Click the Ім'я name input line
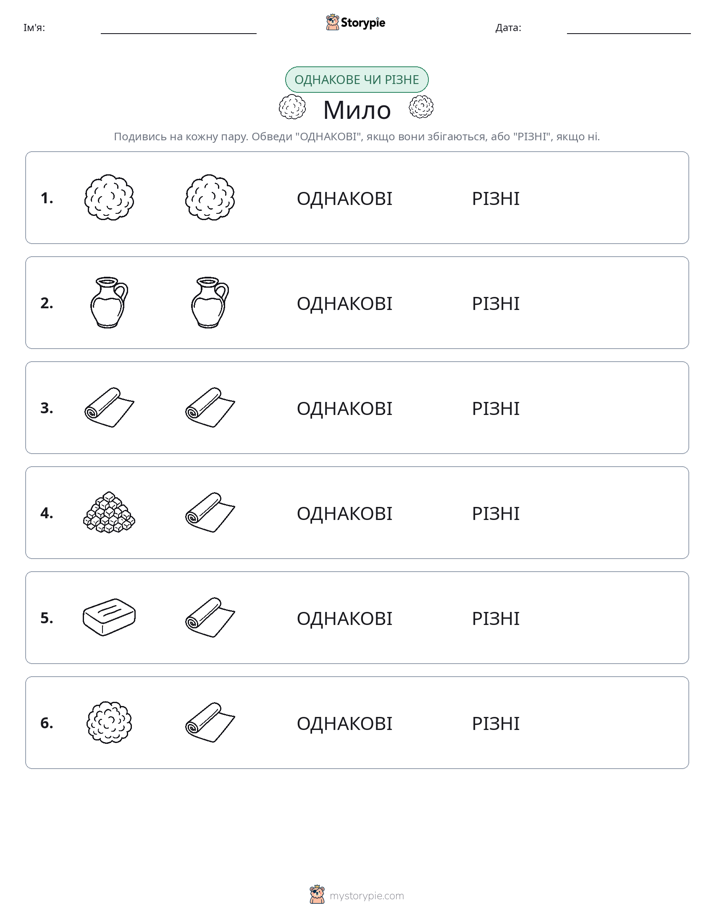This screenshot has width=714, height=924. [178, 28]
